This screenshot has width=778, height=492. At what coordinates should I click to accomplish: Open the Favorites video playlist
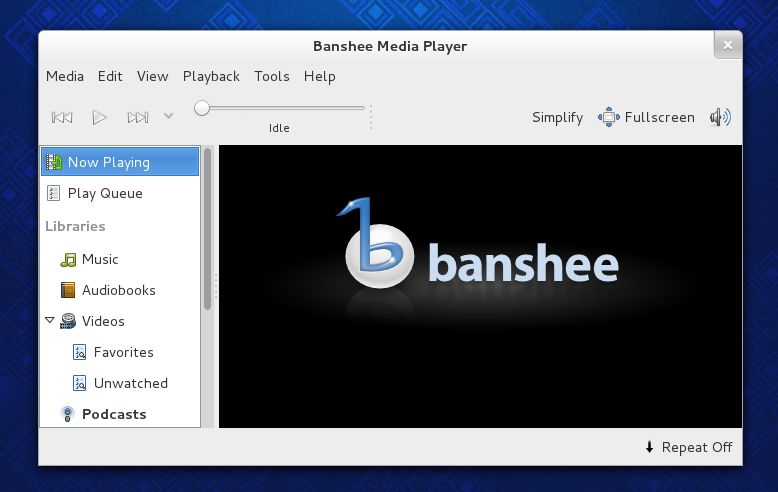[x=123, y=352]
